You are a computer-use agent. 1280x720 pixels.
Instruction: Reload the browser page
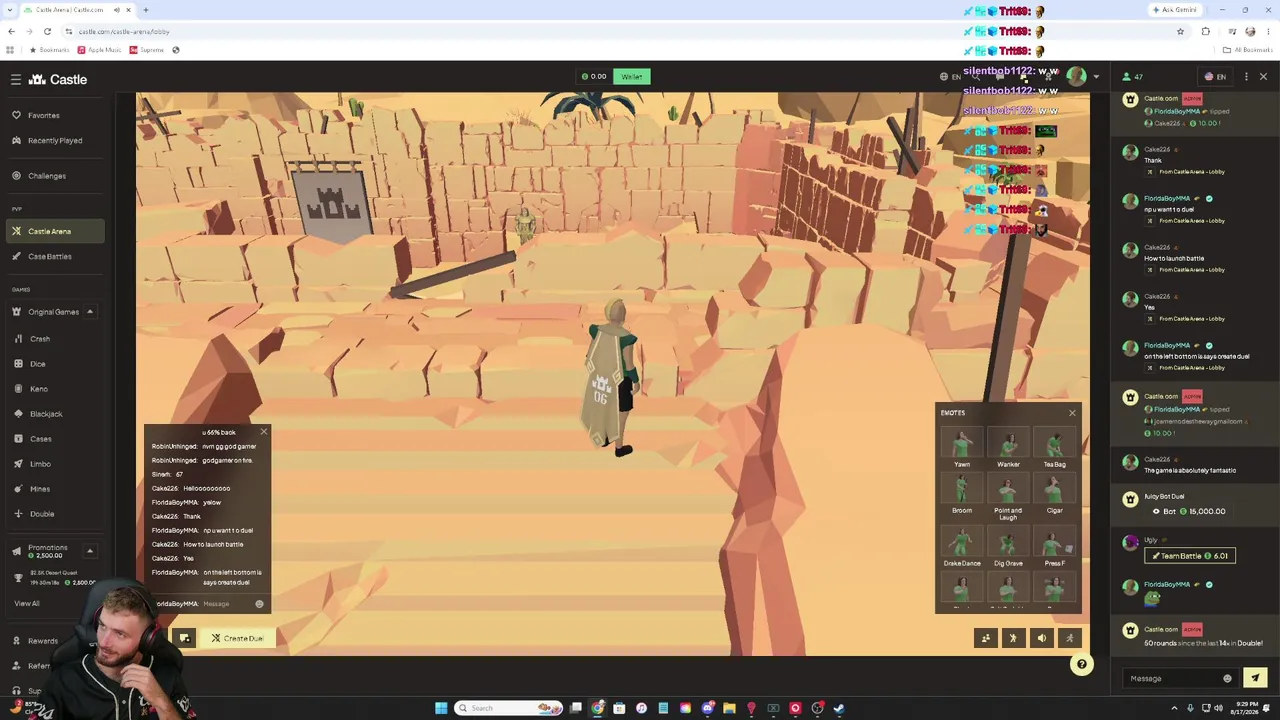(47, 31)
